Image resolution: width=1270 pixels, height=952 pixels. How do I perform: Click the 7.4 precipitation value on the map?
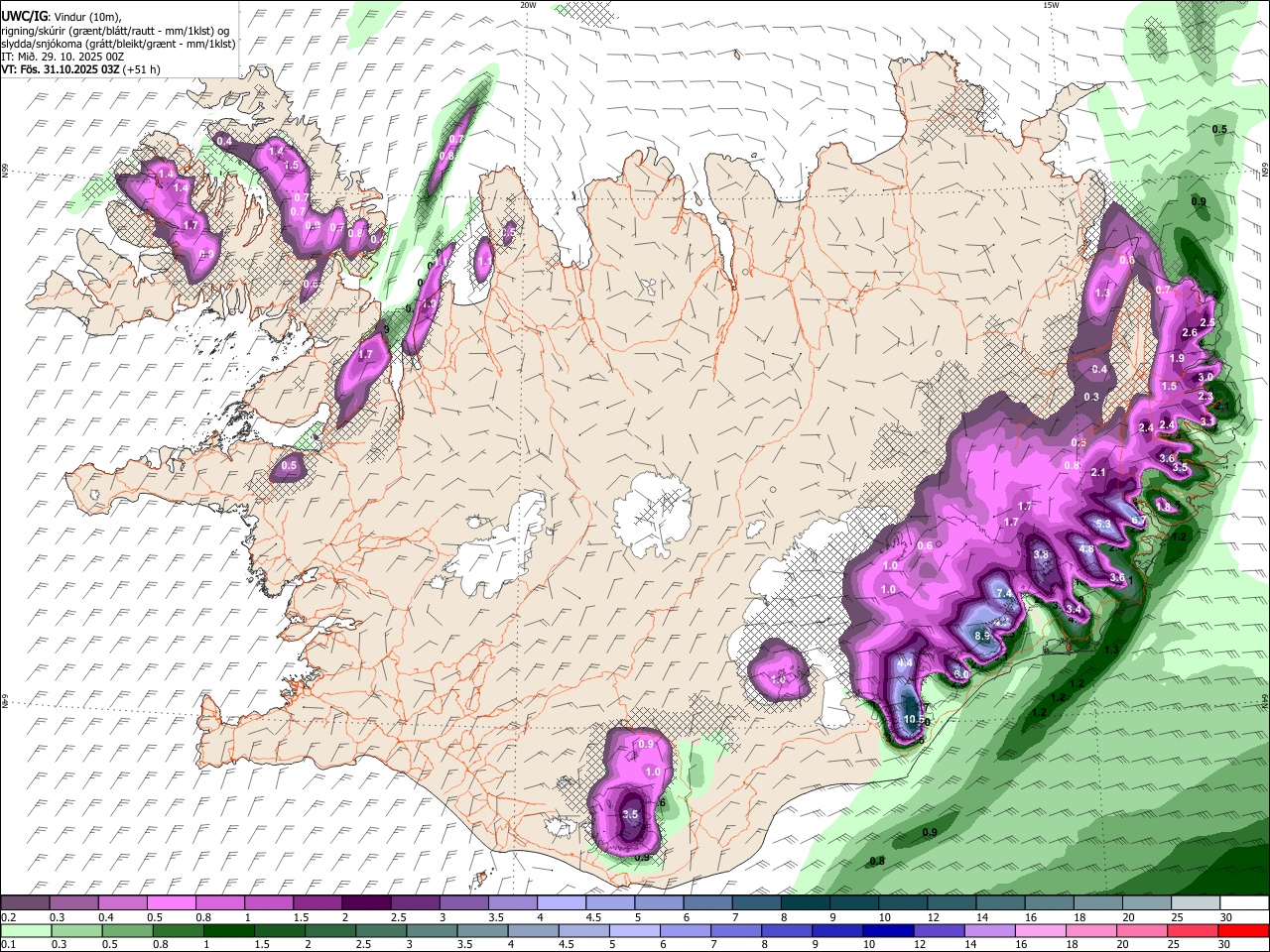(1004, 593)
